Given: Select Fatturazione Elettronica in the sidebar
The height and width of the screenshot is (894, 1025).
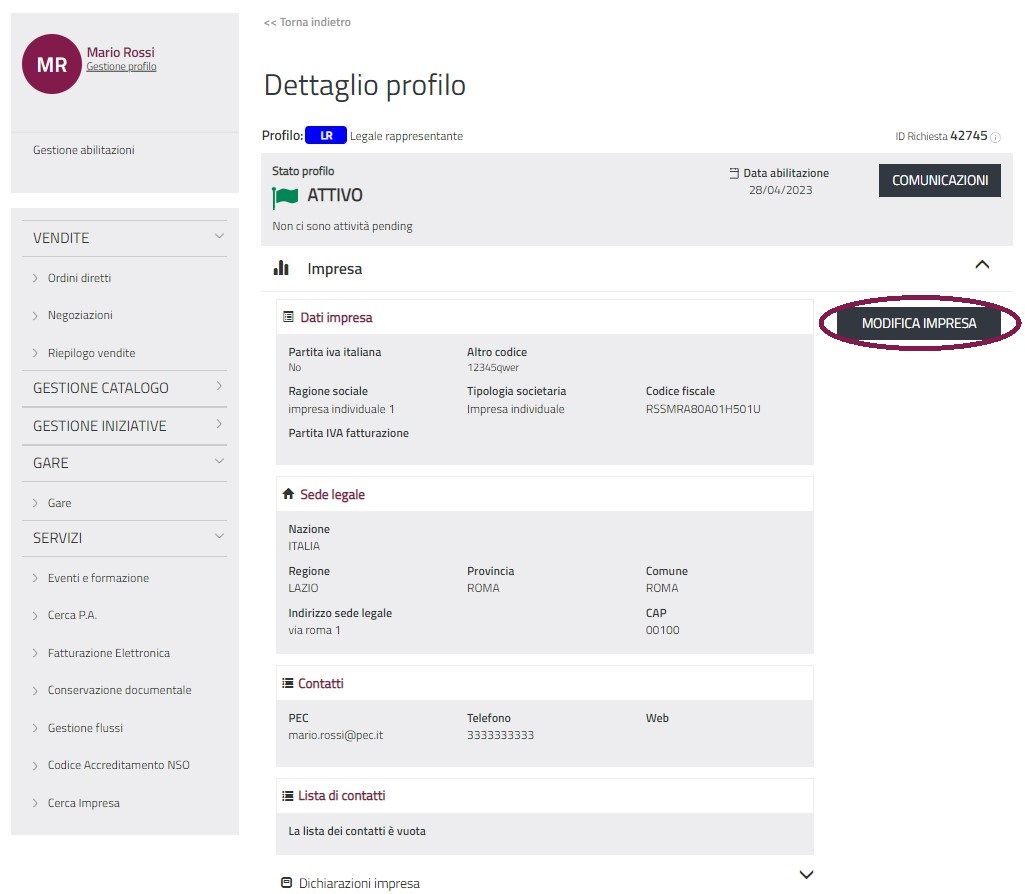Looking at the screenshot, I should [108, 653].
